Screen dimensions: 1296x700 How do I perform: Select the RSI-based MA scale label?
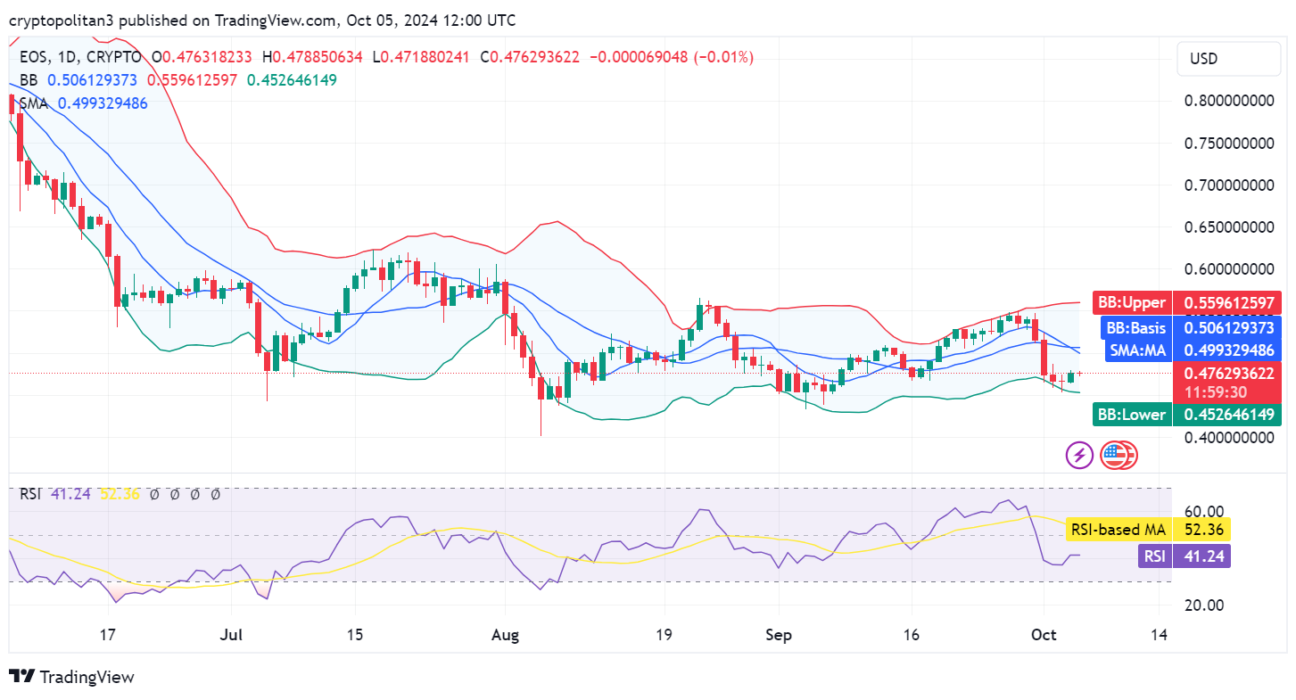click(1116, 529)
